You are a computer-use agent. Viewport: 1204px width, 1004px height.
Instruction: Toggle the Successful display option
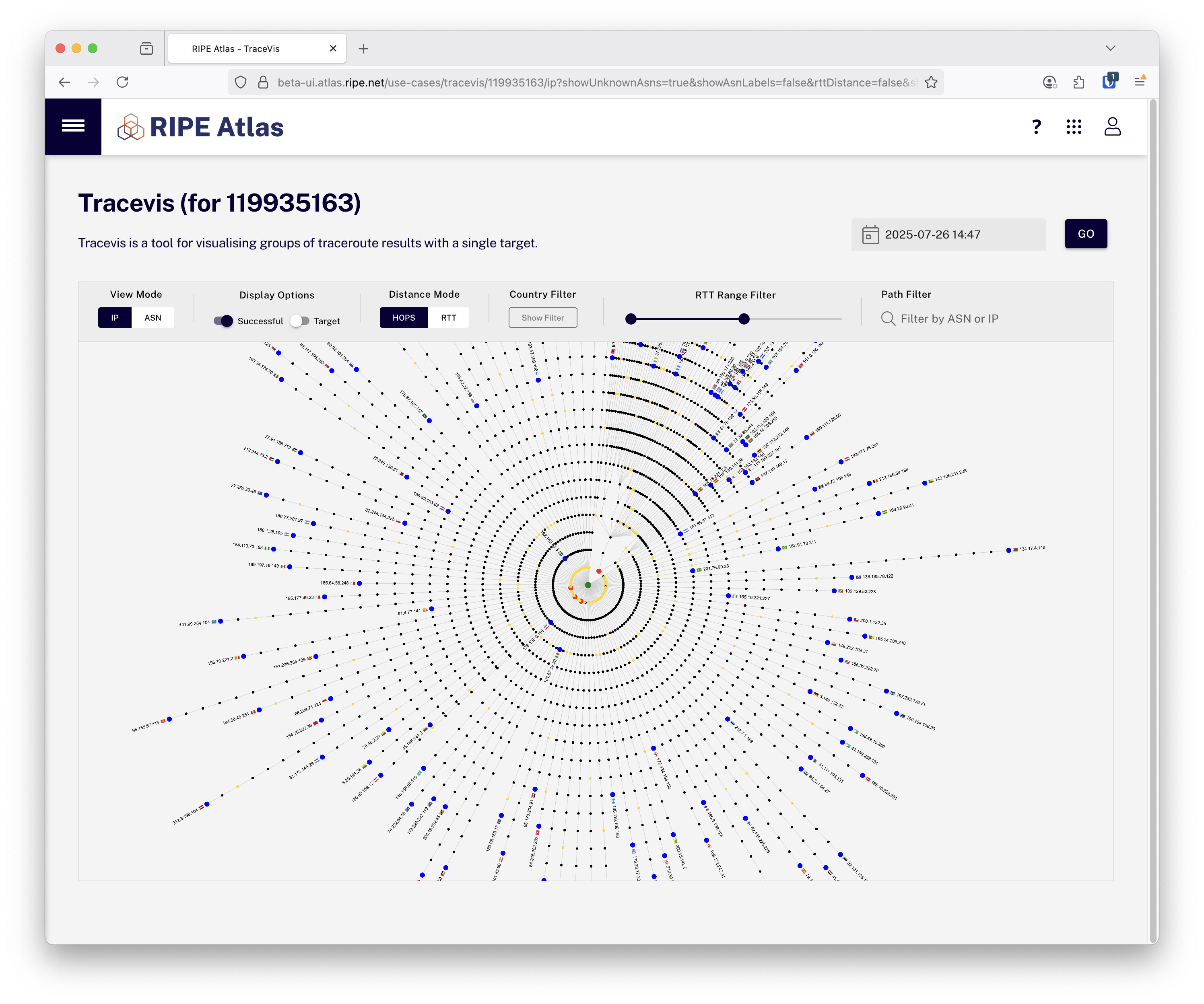click(223, 321)
